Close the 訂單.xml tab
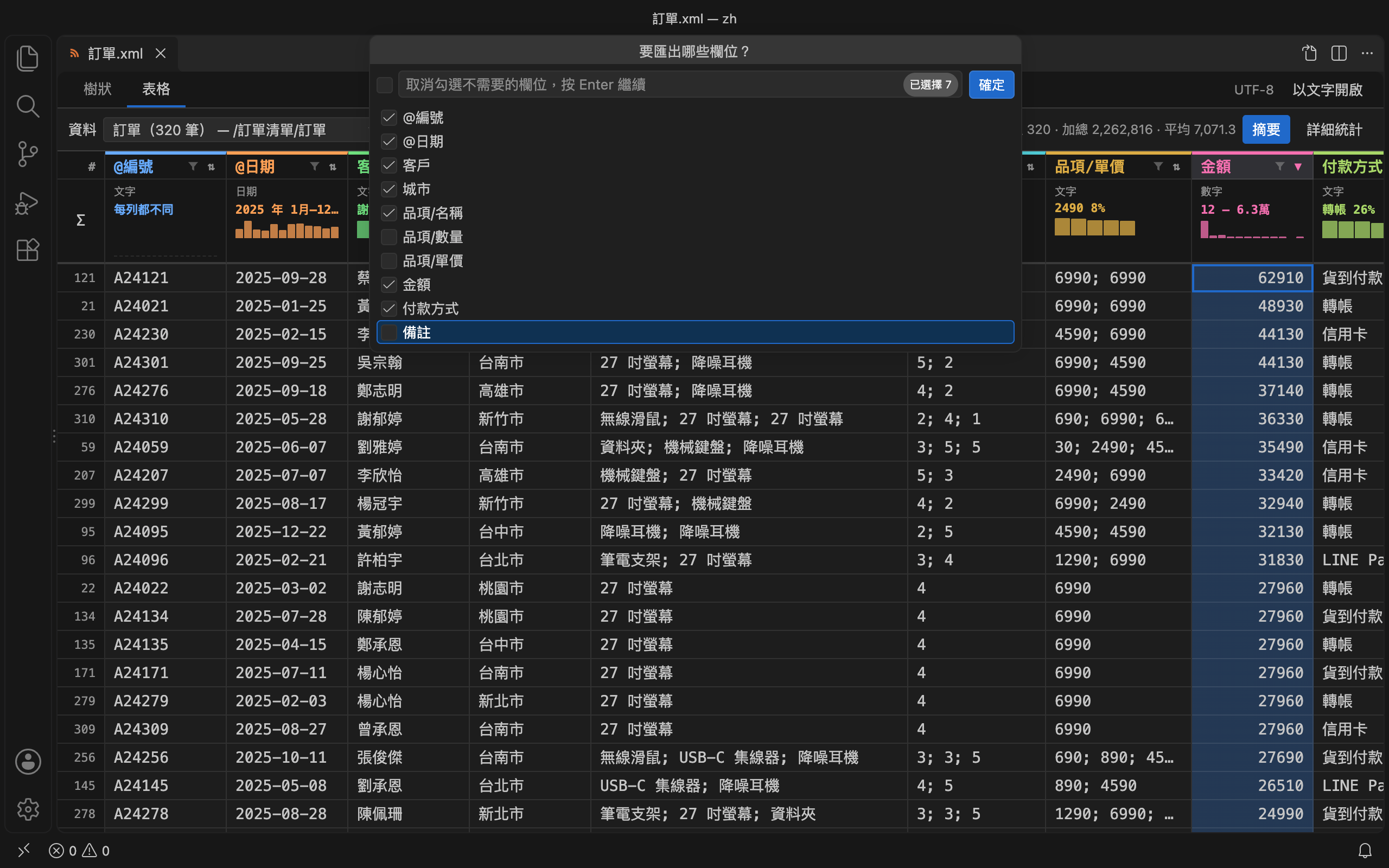1389x868 pixels. [x=161, y=53]
